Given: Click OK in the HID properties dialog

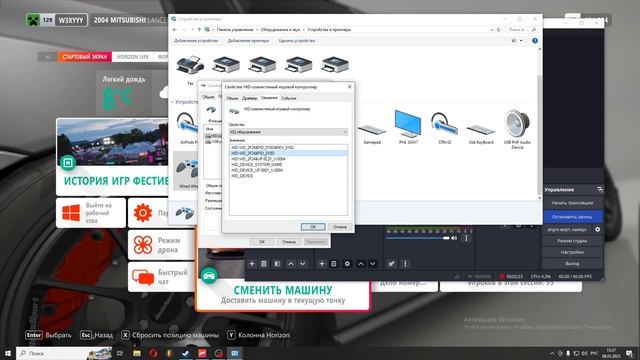Looking at the screenshot, I should 313,227.
